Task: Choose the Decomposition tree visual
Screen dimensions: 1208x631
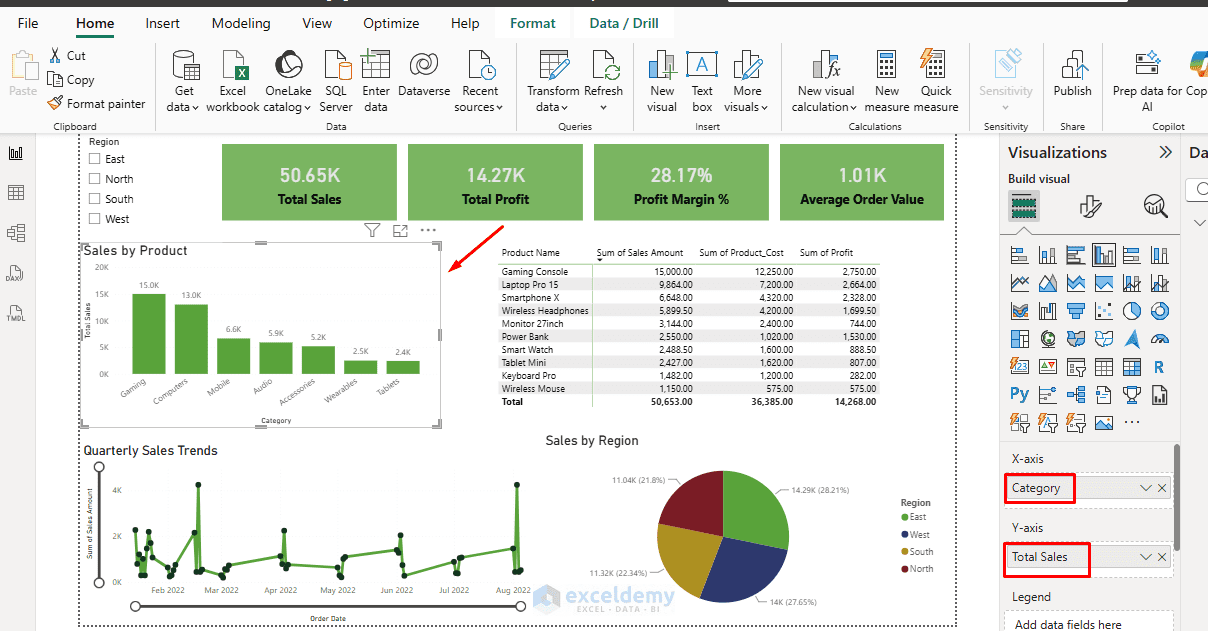Action: pos(1076,395)
